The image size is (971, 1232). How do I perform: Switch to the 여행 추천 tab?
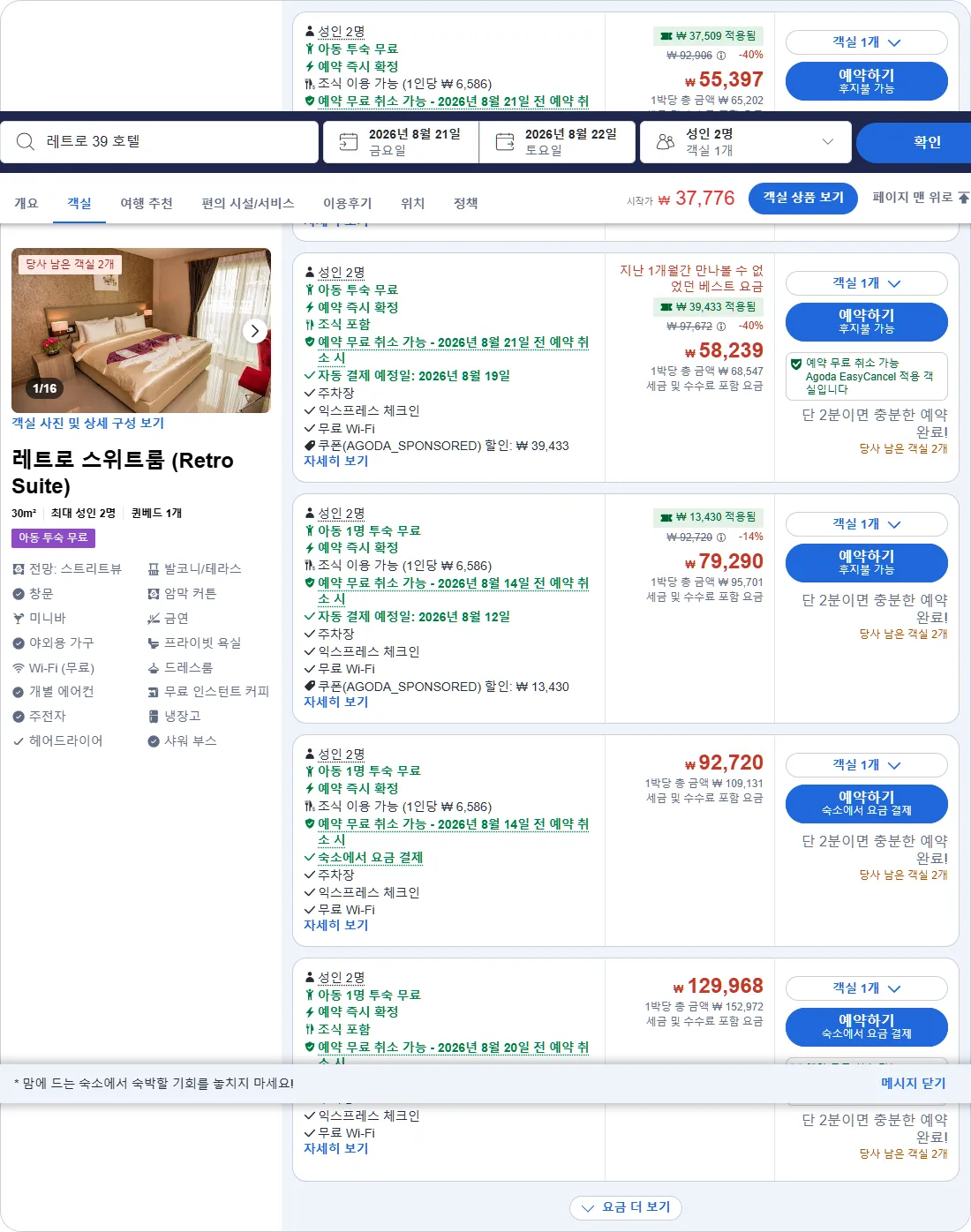[x=147, y=203]
